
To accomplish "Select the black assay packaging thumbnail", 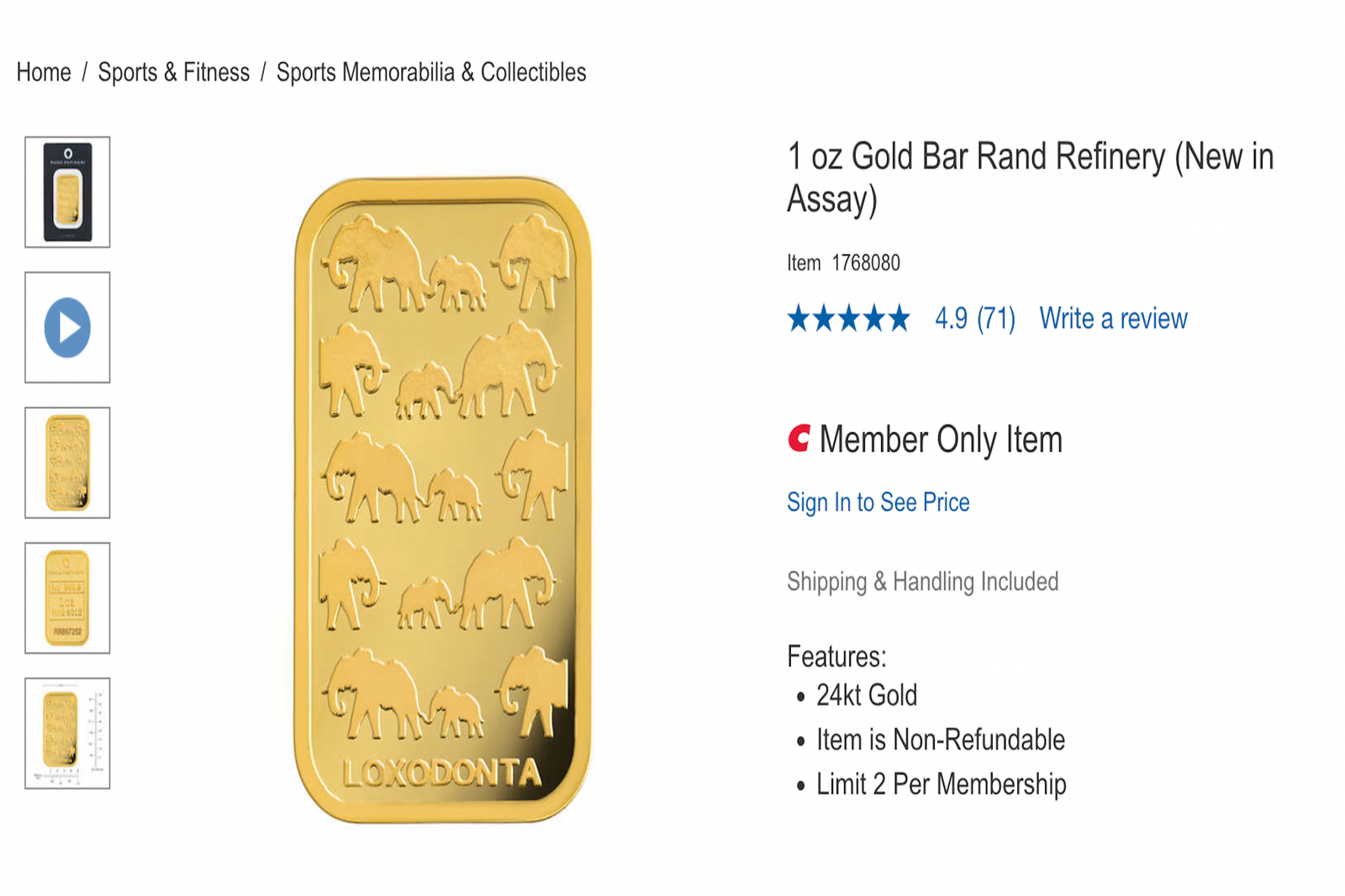I will click(67, 192).
